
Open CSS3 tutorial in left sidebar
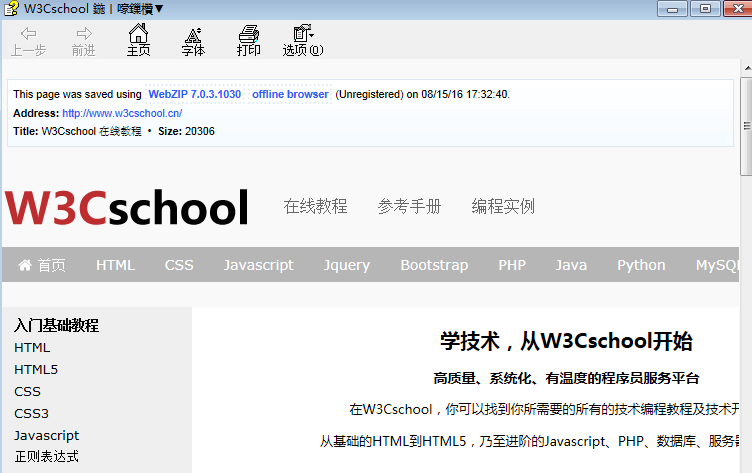pyautogui.click(x=31, y=414)
